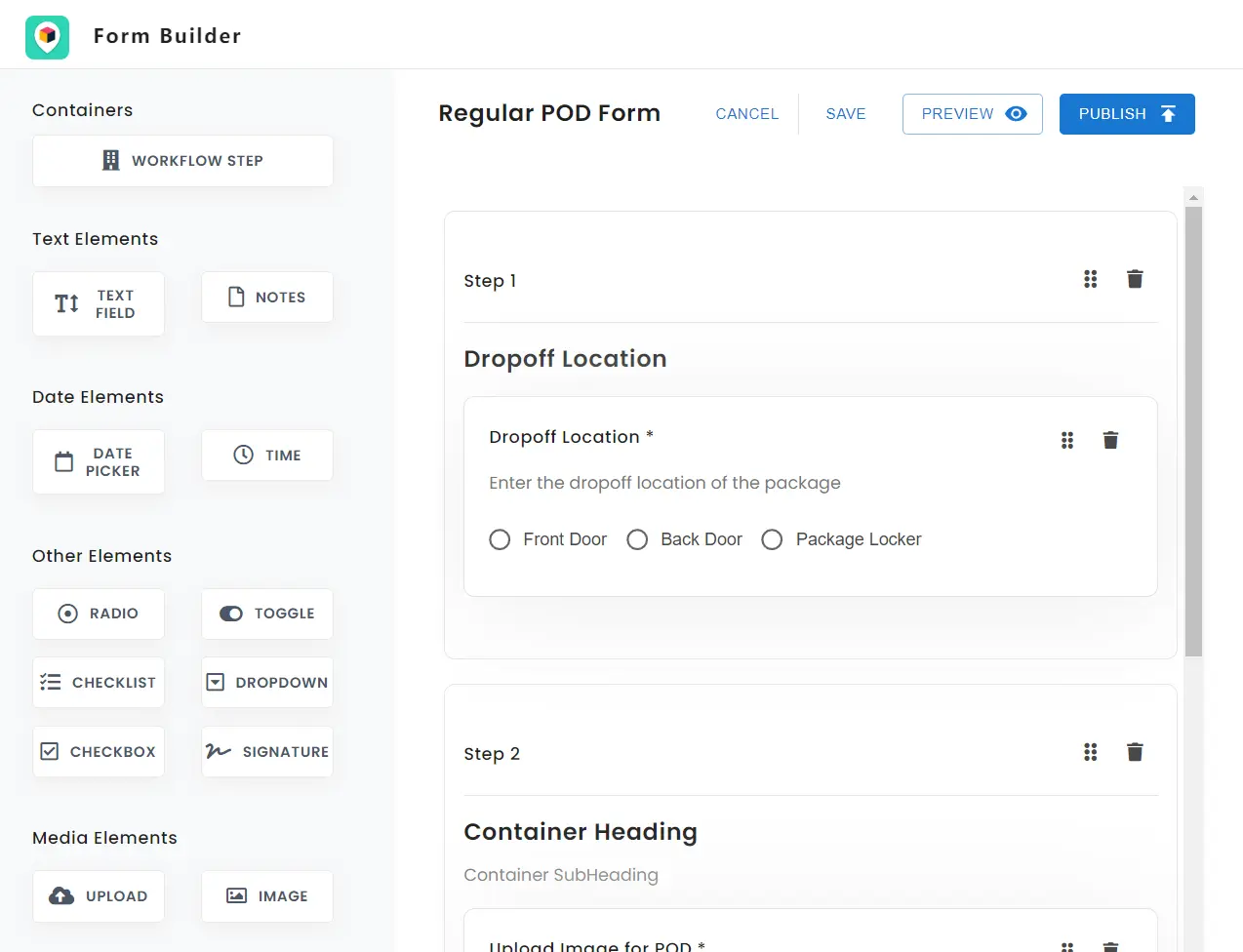
Task: Add a Date Picker element
Action: pyautogui.click(x=98, y=461)
